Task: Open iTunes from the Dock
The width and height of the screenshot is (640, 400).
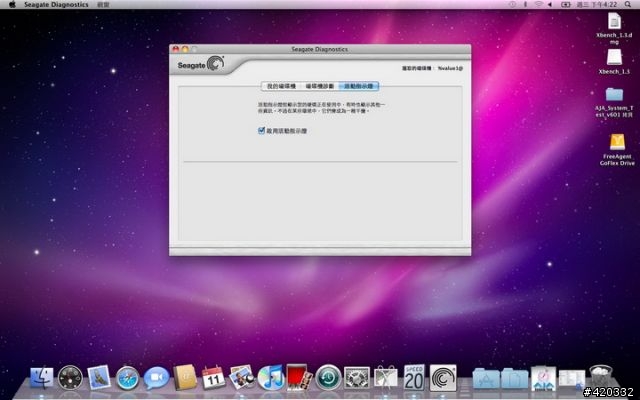Action: click(x=271, y=378)
